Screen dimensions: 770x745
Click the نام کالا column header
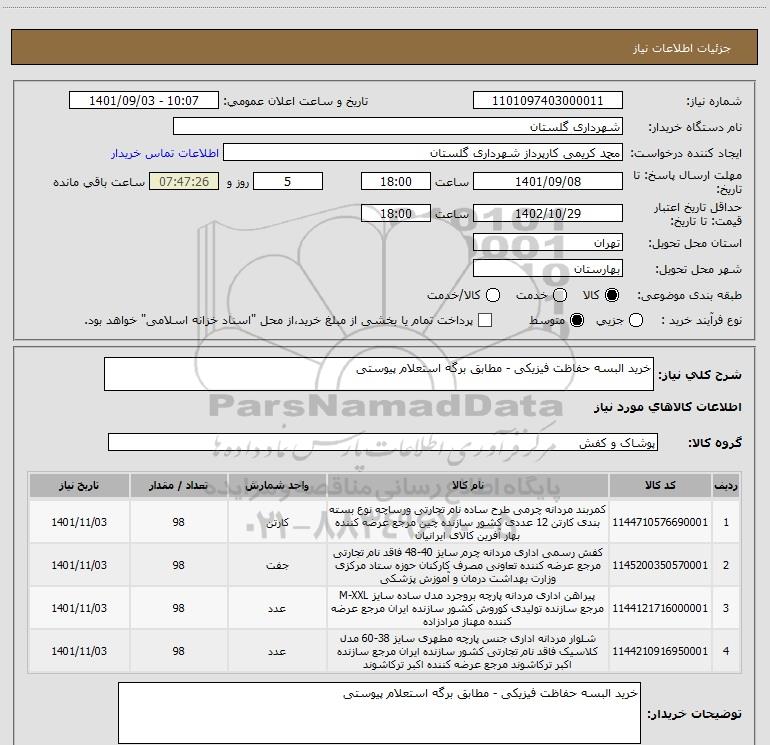click(468, 485)
